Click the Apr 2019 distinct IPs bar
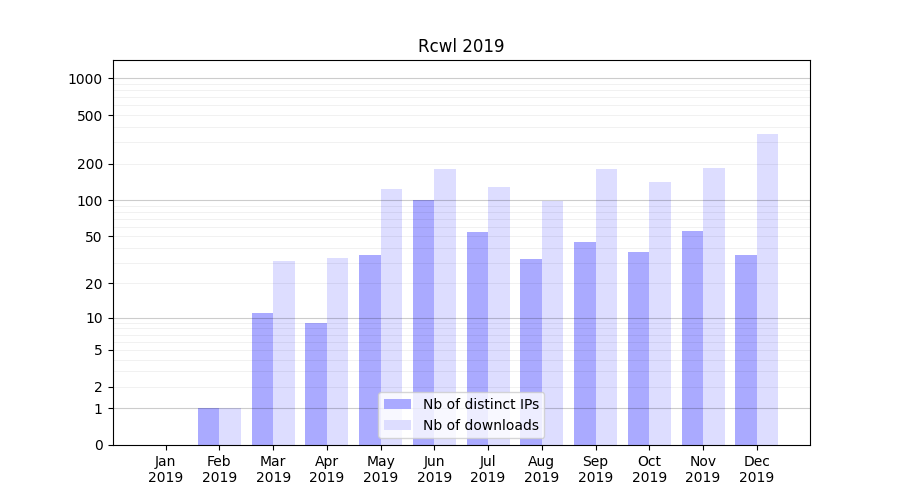 tap(316, 384)
